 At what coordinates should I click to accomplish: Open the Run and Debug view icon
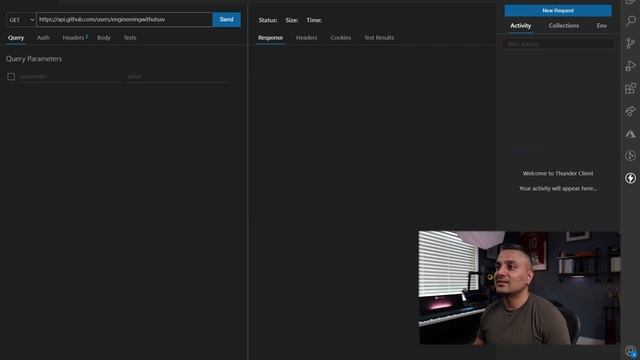pyautogui.click(x=631, y=65)
